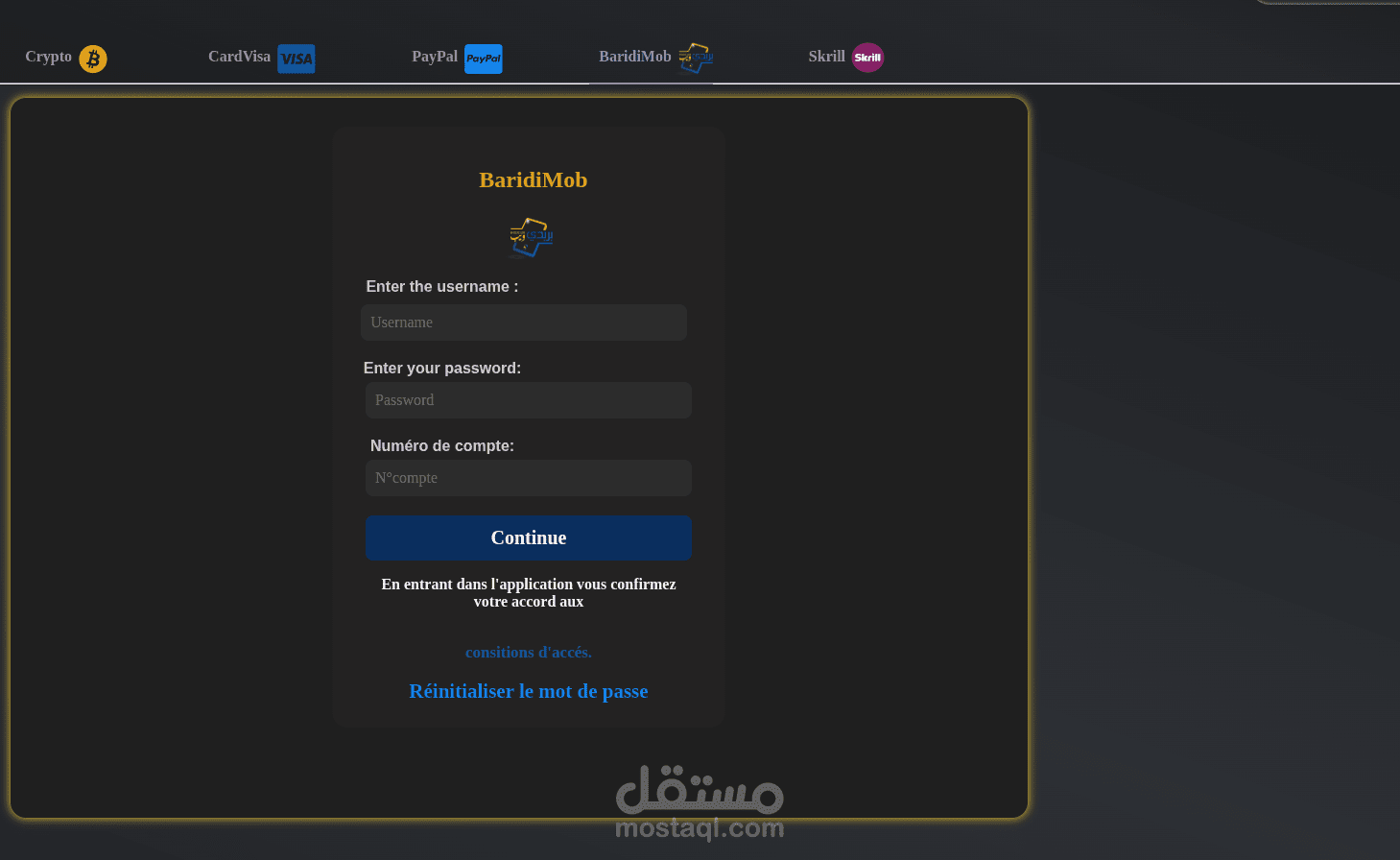This screenshot has height=860, width=1400.
Task: Click the 'Enter the username :' label
Action: coord(441,286)
